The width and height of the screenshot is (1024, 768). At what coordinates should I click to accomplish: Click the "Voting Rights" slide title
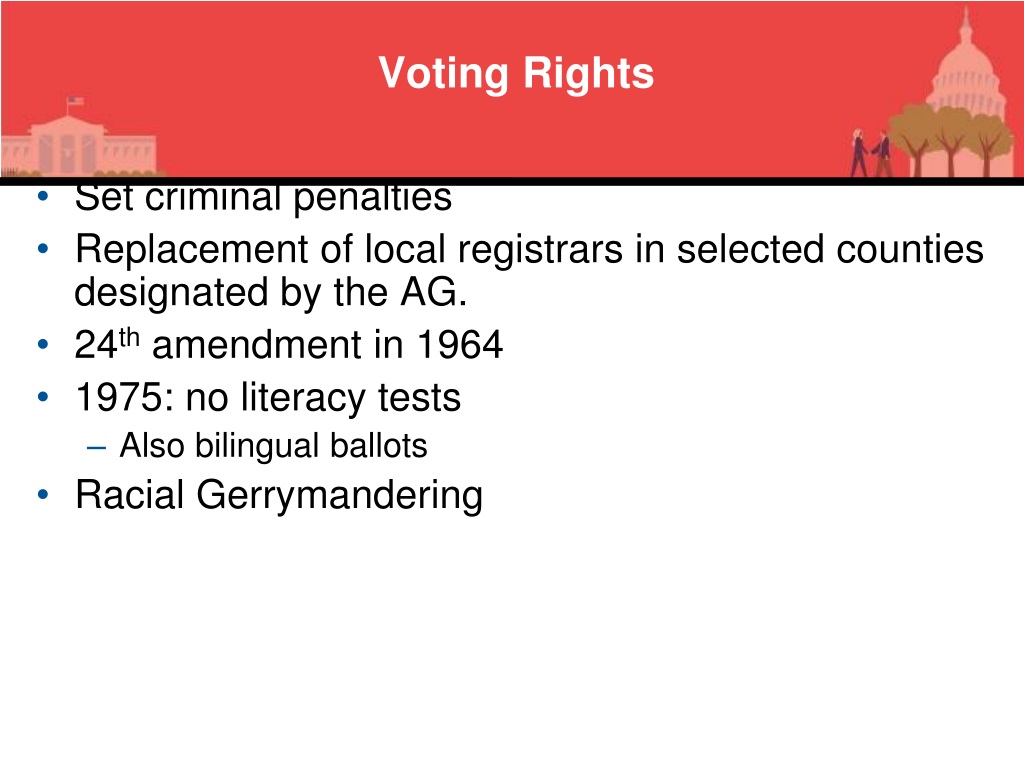516,73
